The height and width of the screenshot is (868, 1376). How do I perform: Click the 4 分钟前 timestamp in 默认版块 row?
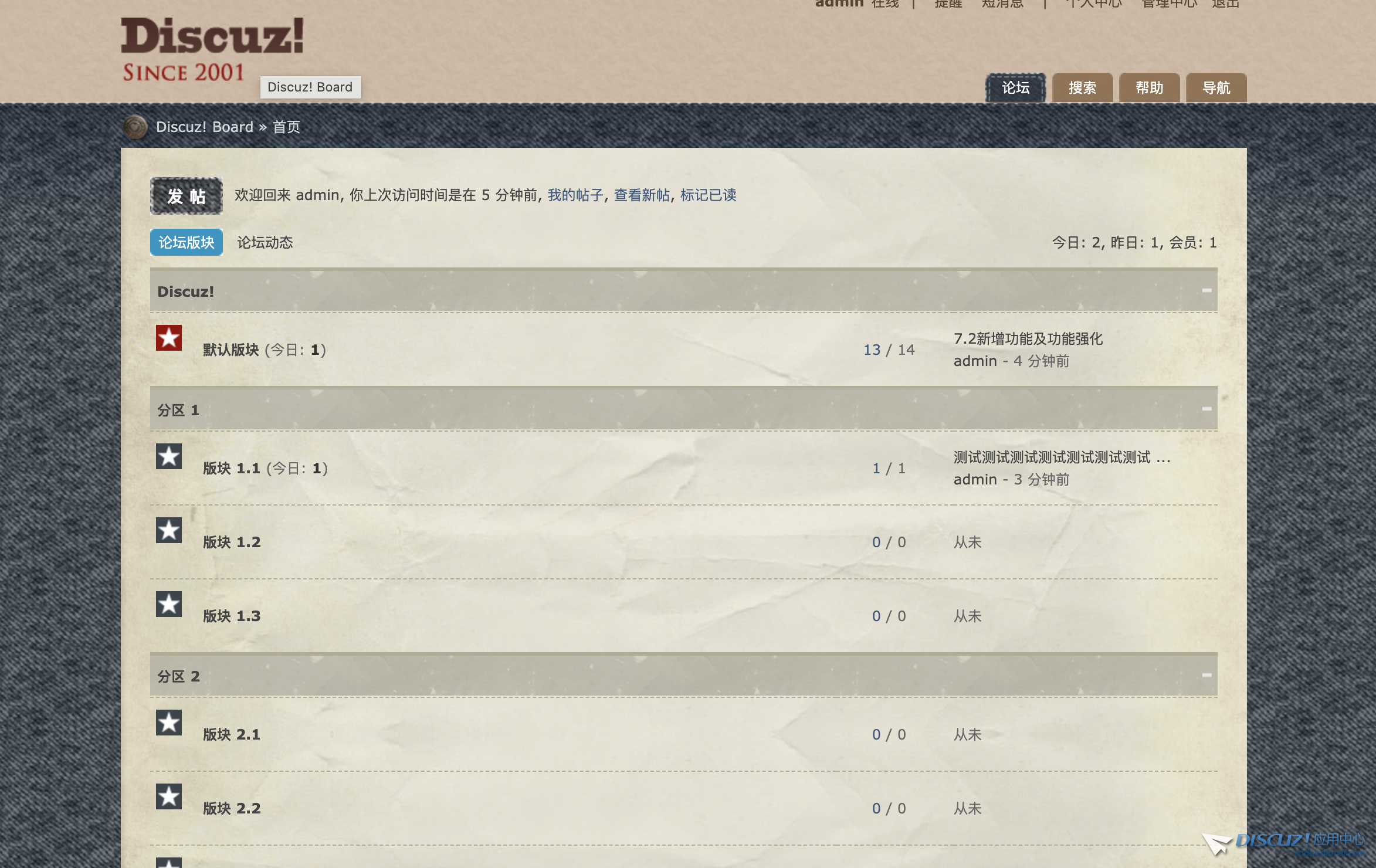pos(1041,361)
